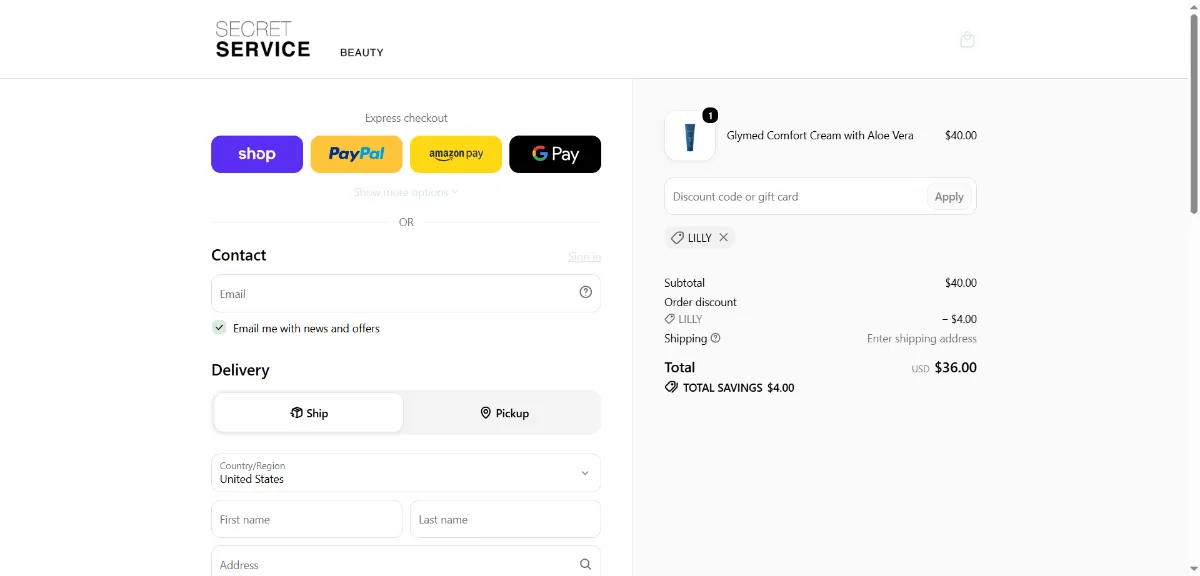This screenshot has width=1200, height=576.
Task: Click the Total amount $36.00
Action: point(955,368)
